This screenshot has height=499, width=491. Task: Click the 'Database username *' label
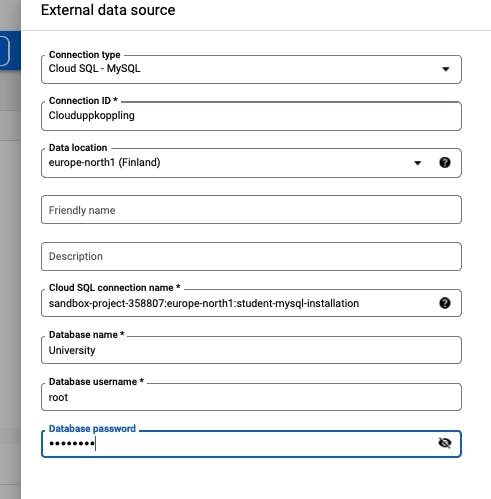tap(96, 381)
